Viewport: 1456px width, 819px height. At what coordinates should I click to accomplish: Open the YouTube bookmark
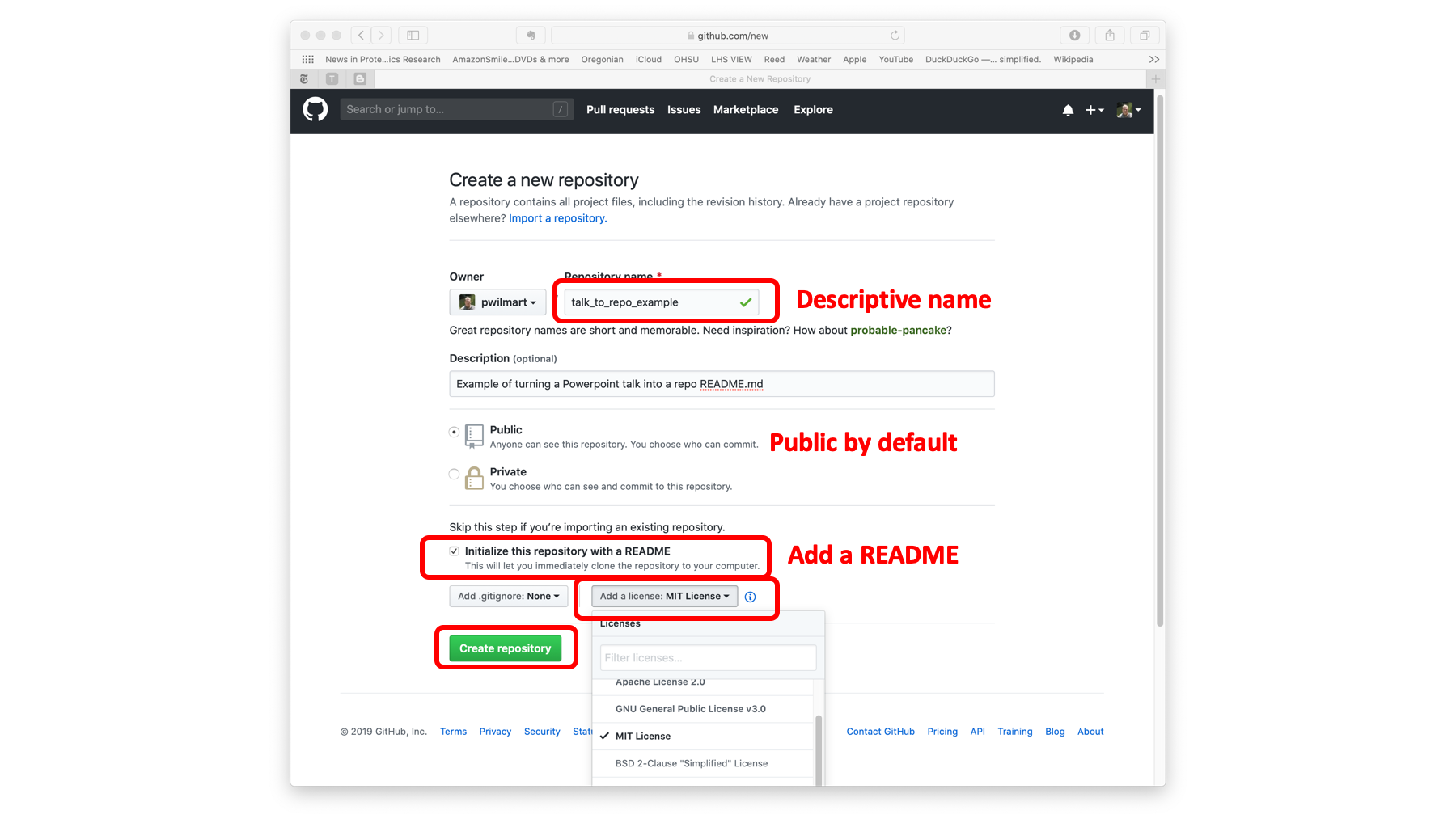point(895,60)
